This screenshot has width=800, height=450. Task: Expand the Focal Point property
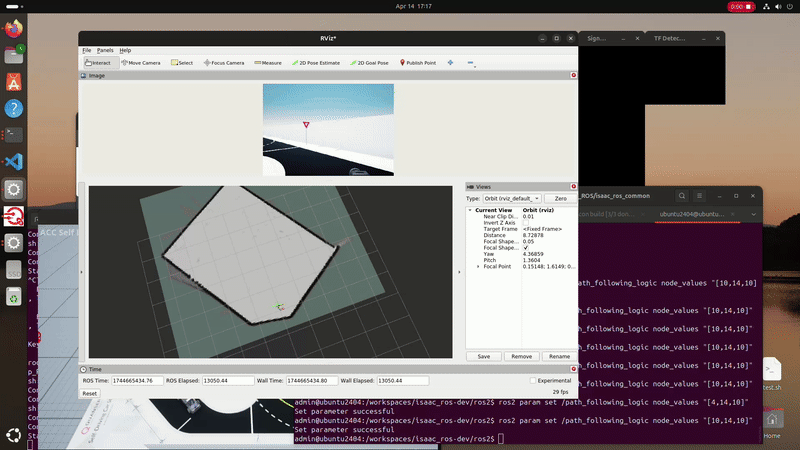pos(477,267)
